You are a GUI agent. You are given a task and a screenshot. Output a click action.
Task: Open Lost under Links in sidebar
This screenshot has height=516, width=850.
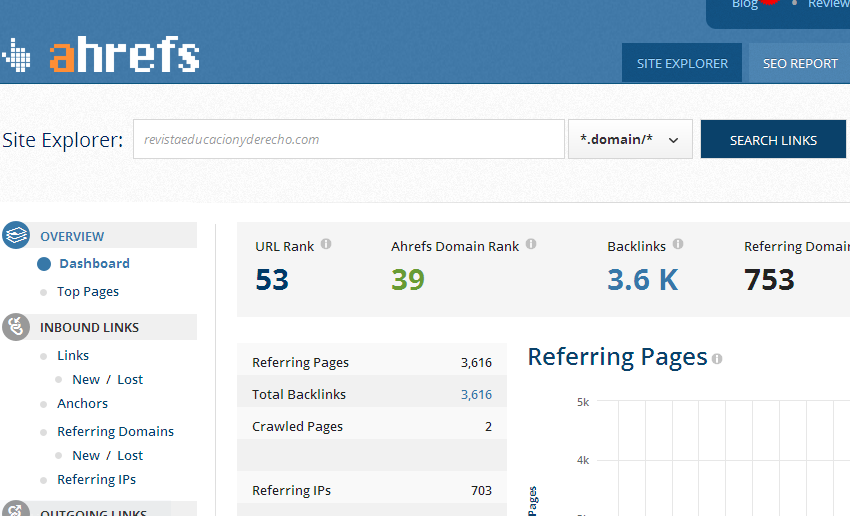point(130,379)
